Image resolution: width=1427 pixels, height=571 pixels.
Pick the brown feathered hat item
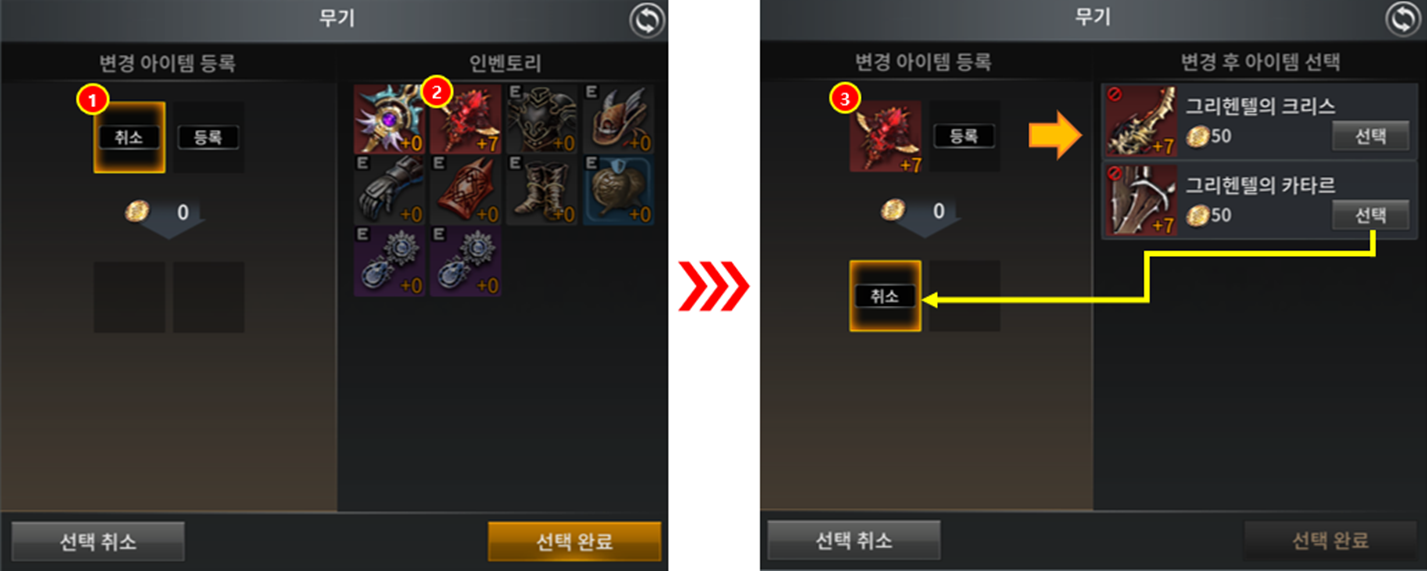(619, 118)
